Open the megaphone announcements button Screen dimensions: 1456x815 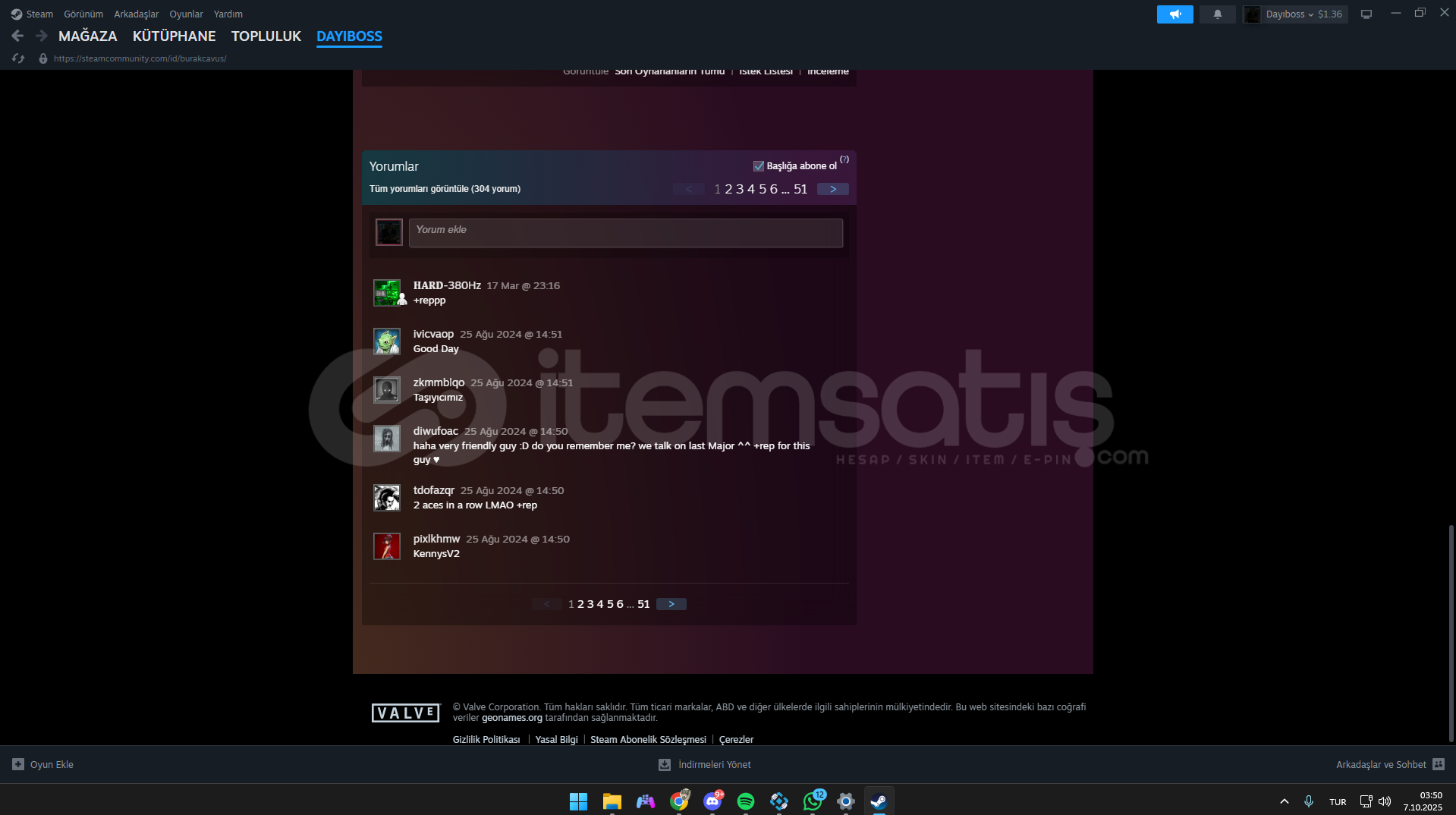1175,14
